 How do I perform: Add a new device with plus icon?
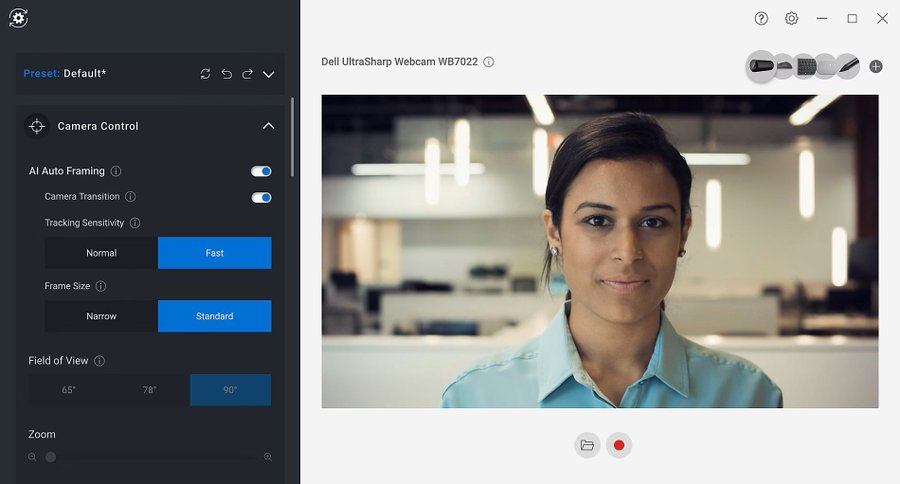tap(876, 66)
